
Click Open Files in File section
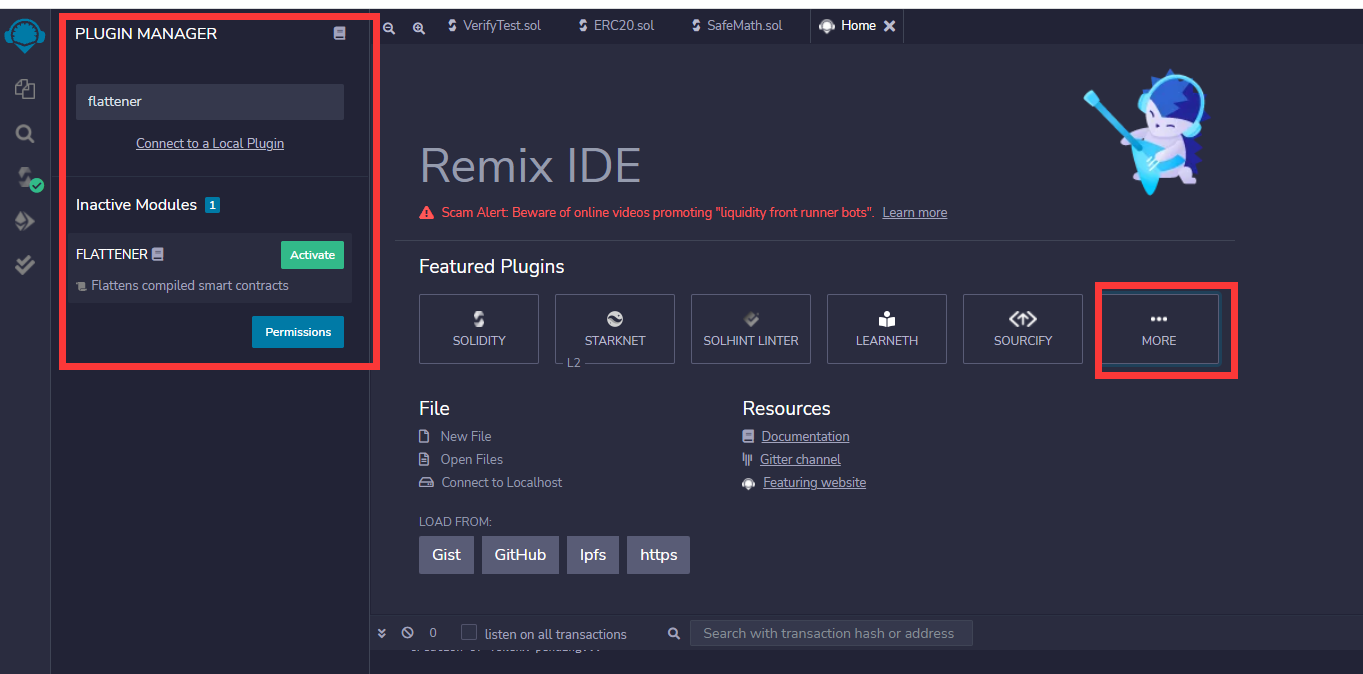point(472,459)
